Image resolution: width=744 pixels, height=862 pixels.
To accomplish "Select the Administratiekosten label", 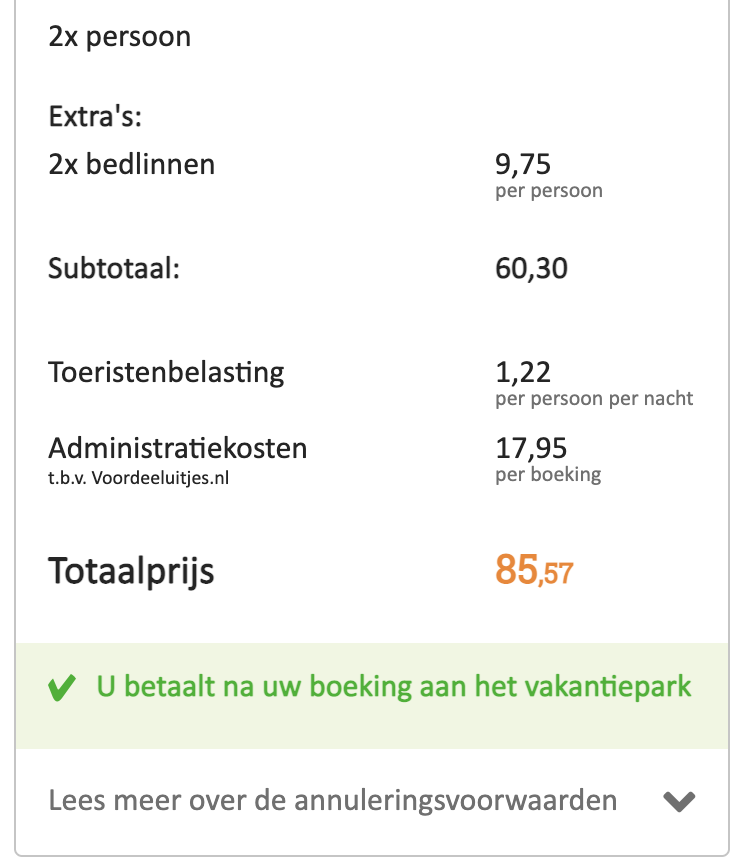I will click(178, 448).
